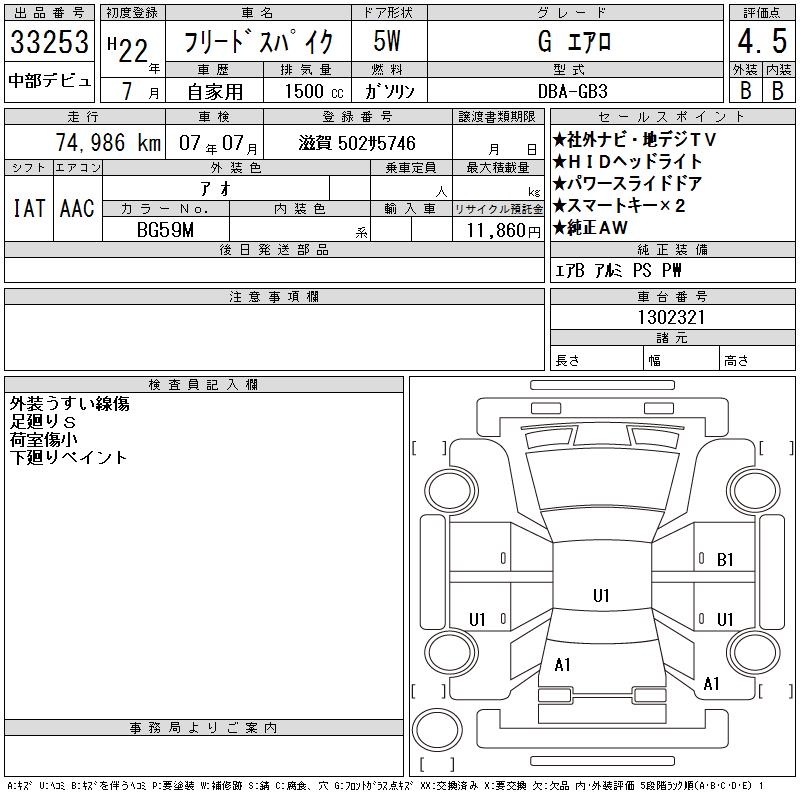800x800 pixels.
Task: Click the U1 mark beside the right door
Action: click(x=725, y=620)
